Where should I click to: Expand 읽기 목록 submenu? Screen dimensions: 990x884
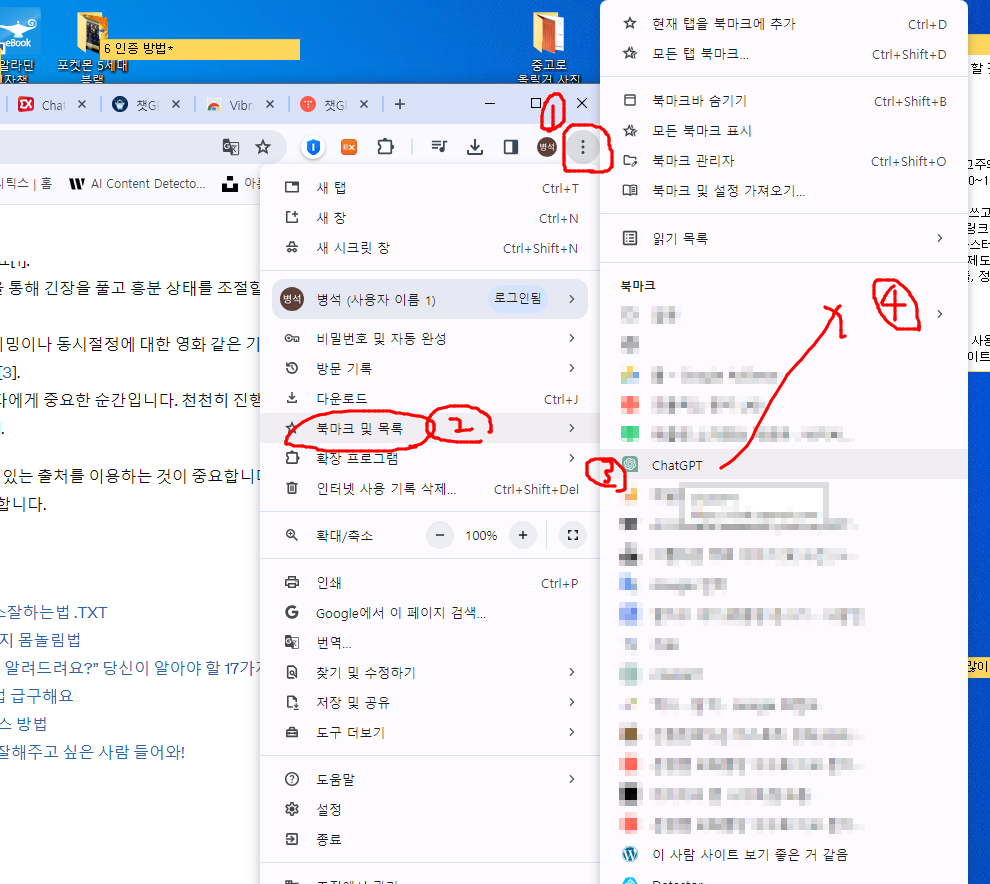pos(784,238)
